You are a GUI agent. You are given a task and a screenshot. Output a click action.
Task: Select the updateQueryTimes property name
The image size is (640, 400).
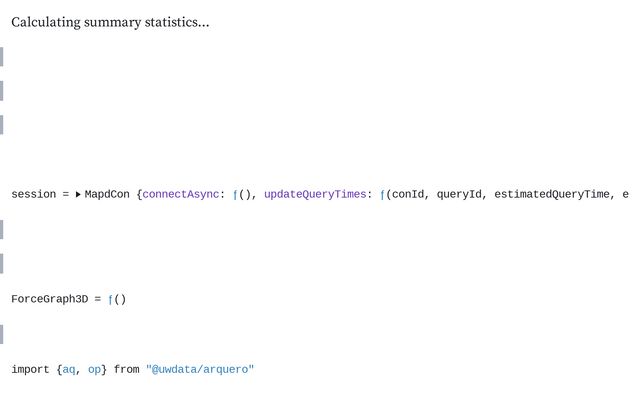tap(315, 194)
